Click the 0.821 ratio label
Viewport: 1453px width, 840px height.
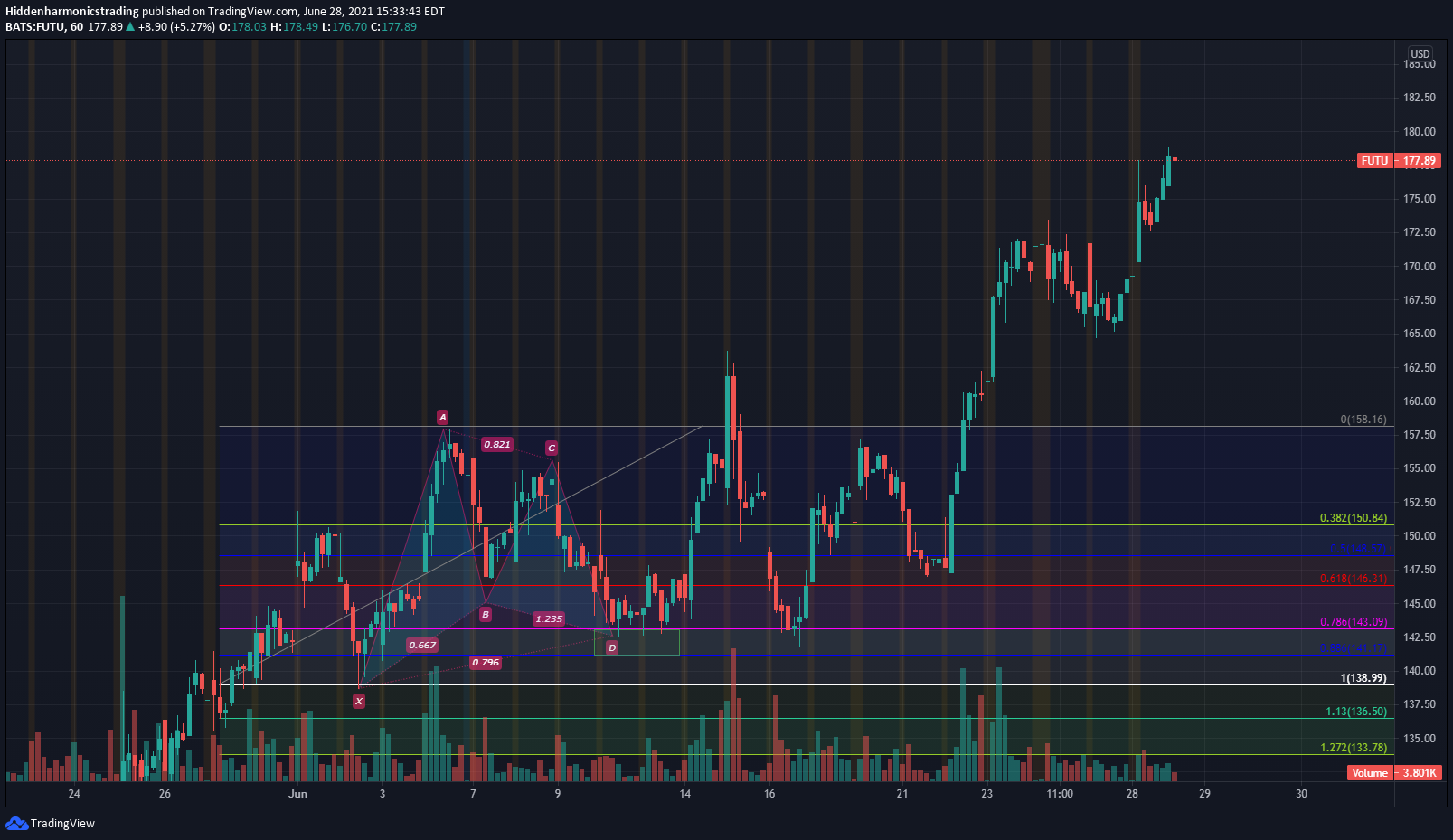pos(496,444)
